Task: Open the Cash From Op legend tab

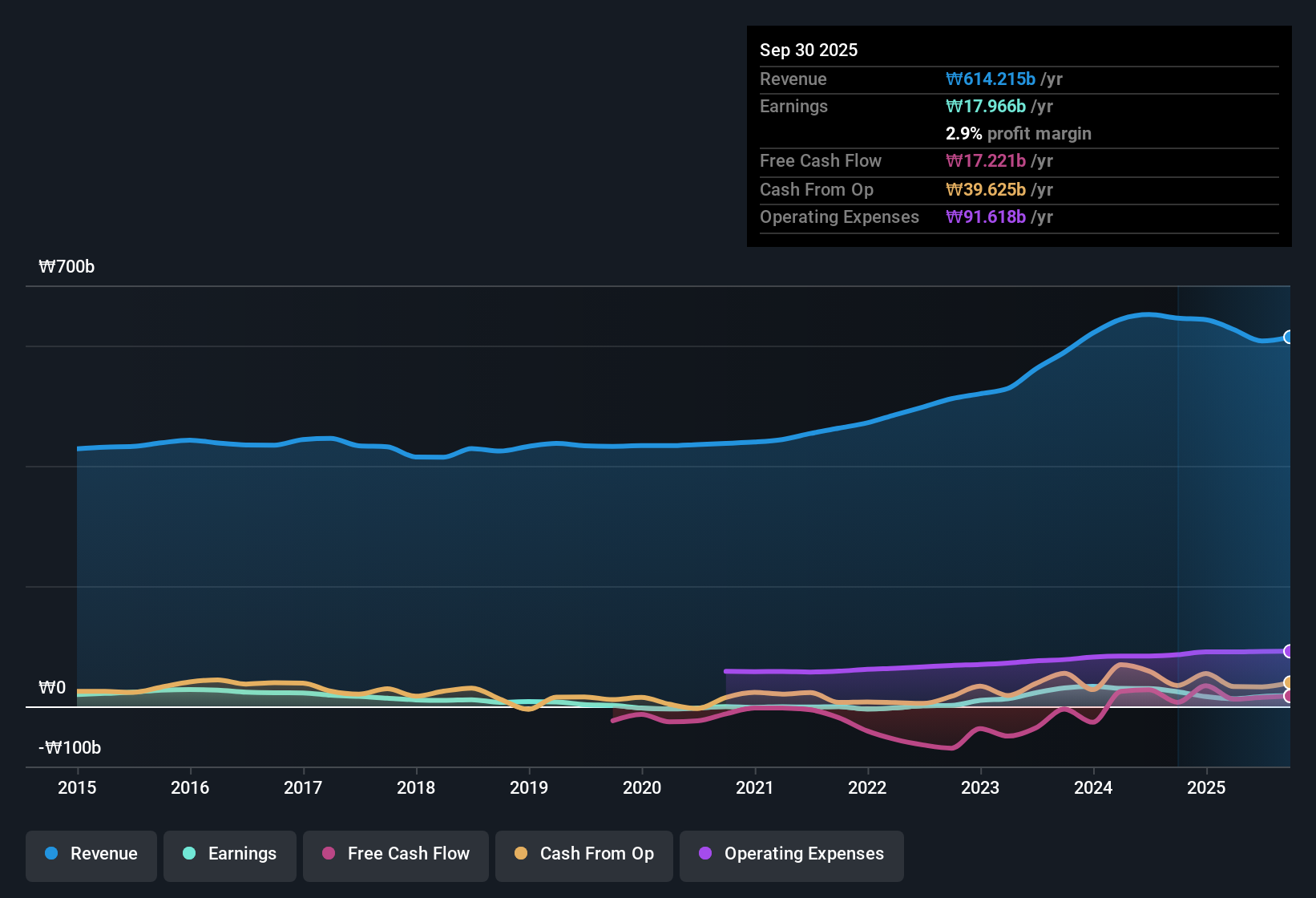Action: click(583, 854)
